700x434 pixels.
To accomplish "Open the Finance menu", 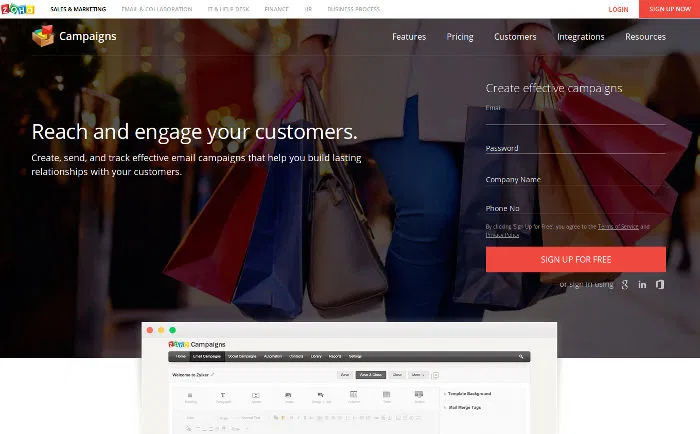I will click(276, 9).
